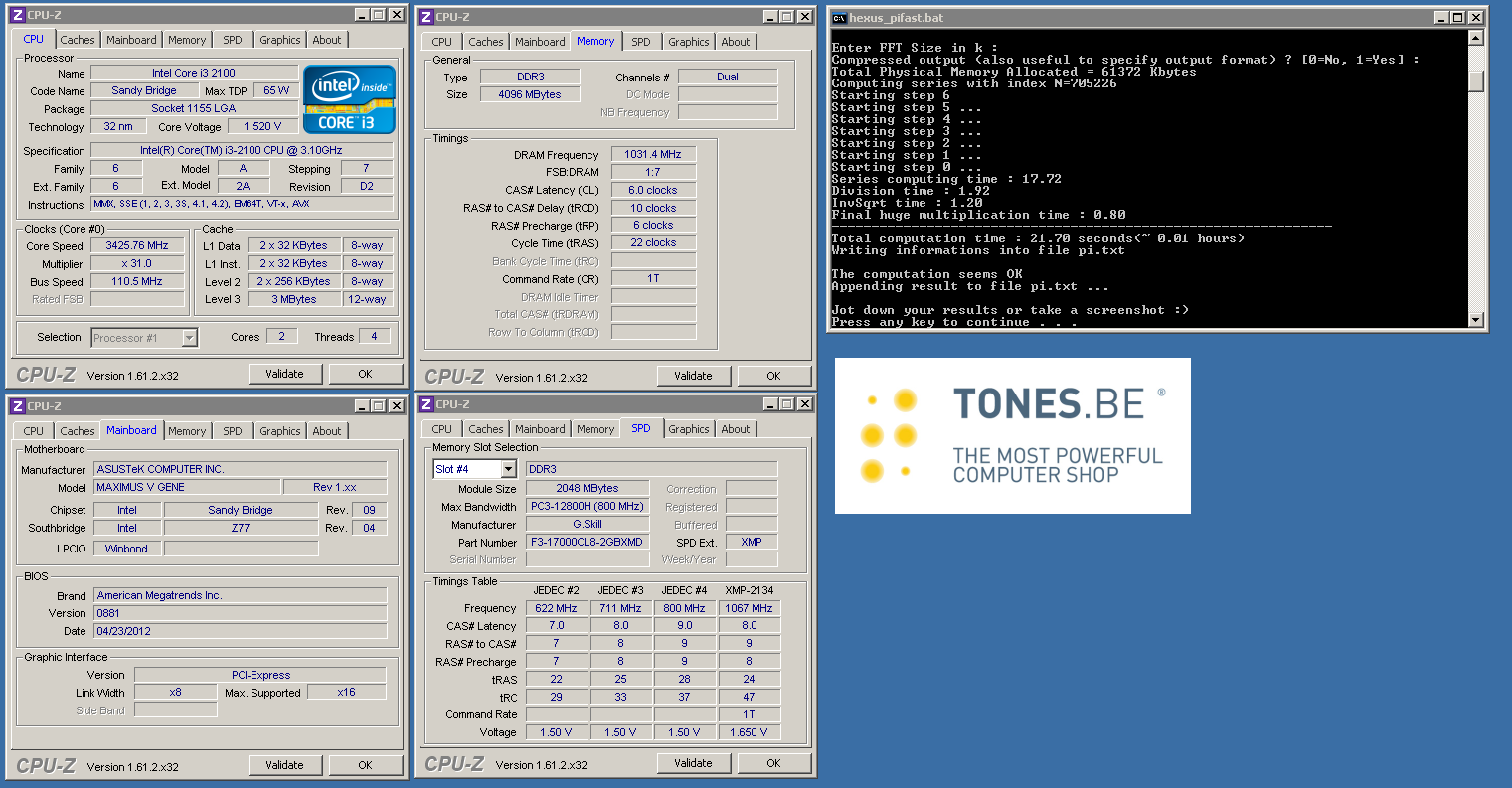Image resolution: width=1512 pixels, height=788 pixels.
Task: Click the FSB:DRAM ratio 1:7
Action: point(653,172)
